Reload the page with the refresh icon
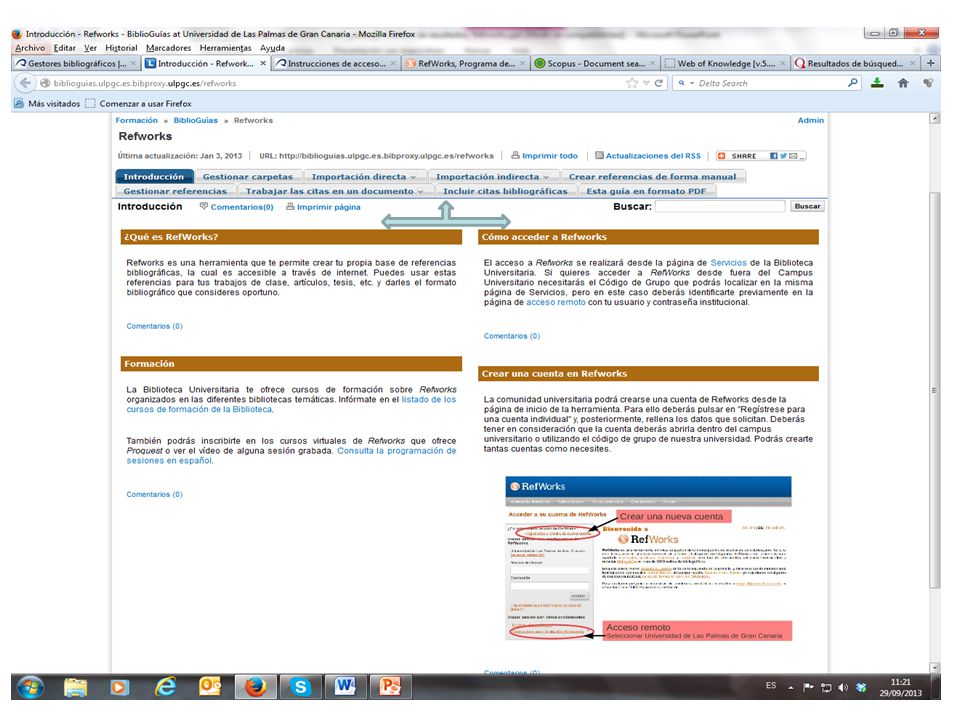This screenshot has height=720, width=960. pyautogui.click(x=659, y=83)
